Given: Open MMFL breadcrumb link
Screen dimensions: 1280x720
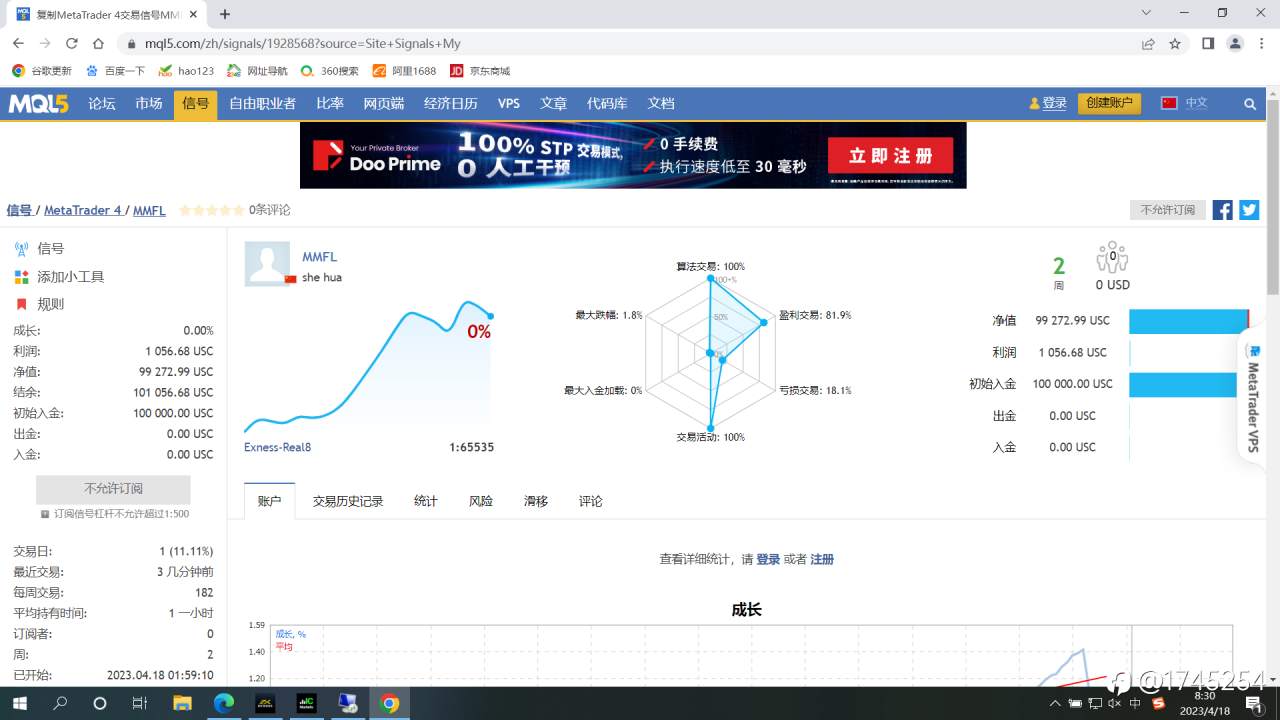Looking at the screenshot, I should (x=149, y=210).
